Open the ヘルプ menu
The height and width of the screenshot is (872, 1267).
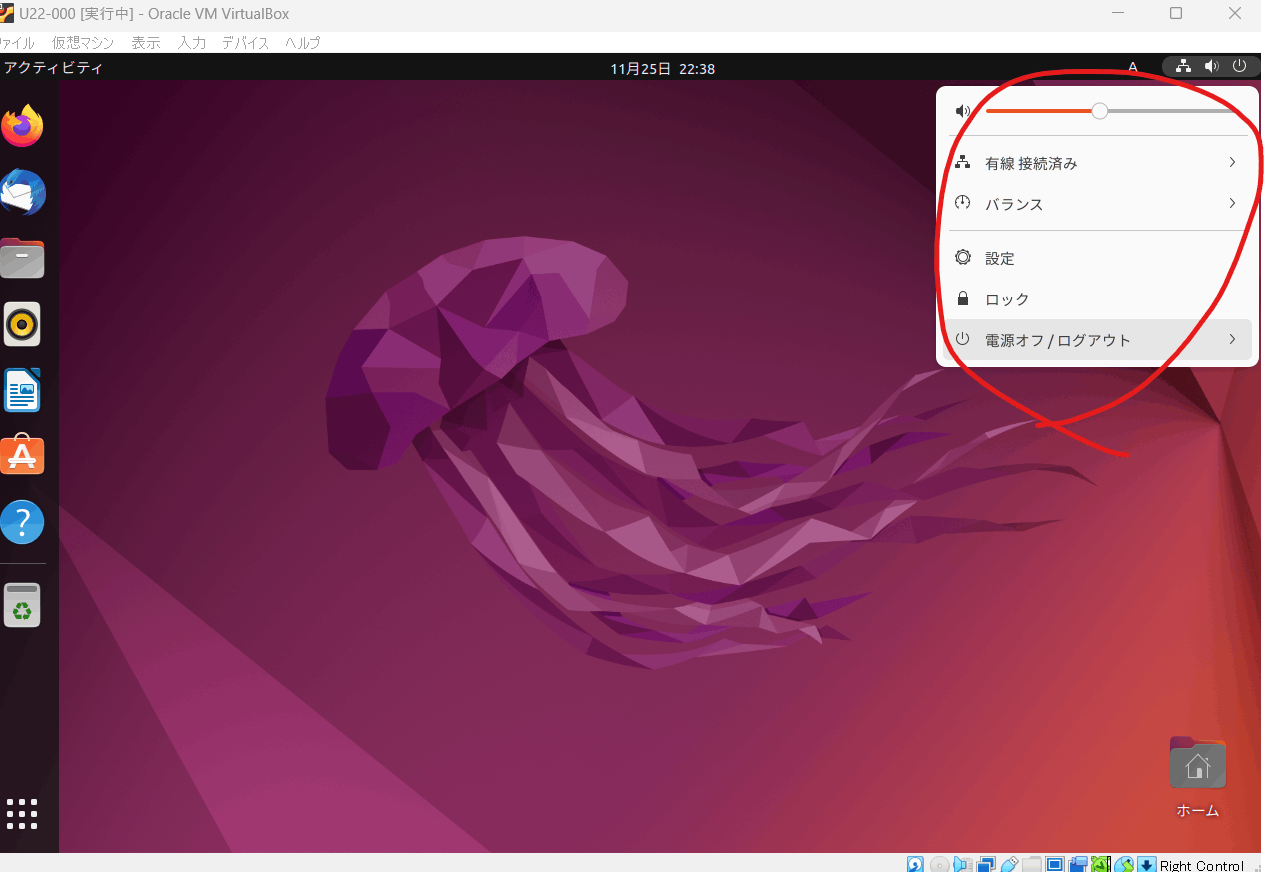click(303, 43)
